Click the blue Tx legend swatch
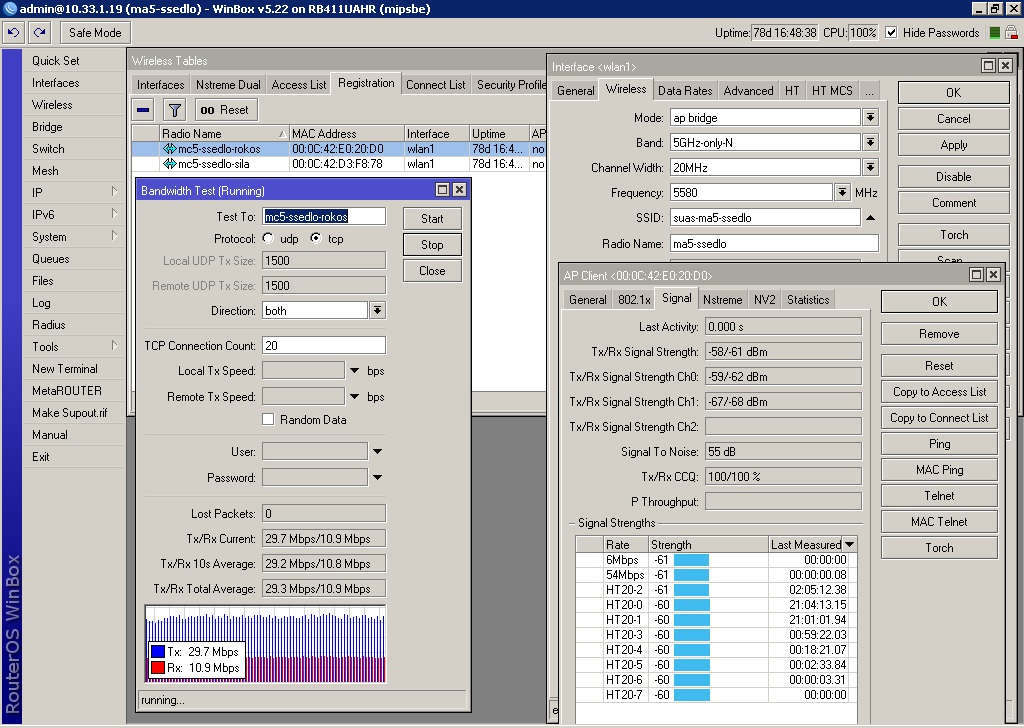This screenshot has width=1024, height=728. pyautogui.click(x=157, y=651)
